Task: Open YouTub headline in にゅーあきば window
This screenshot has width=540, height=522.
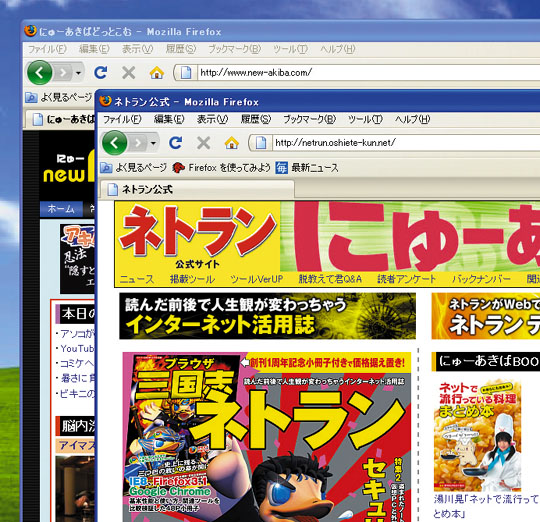Action: pyautogui.click(x=77, y=348)
